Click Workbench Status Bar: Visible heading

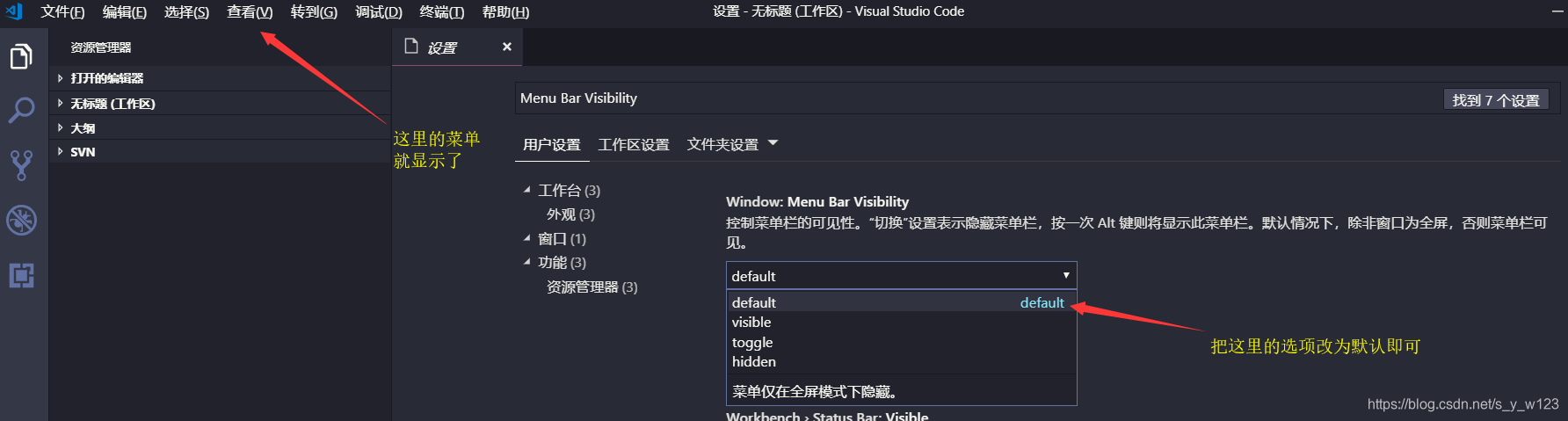[x=827, y=416]
